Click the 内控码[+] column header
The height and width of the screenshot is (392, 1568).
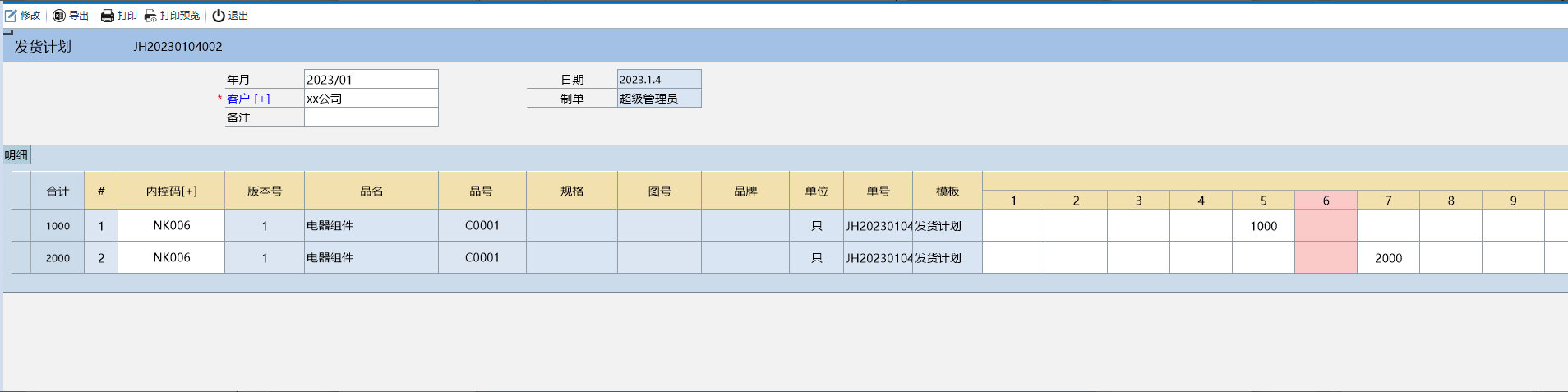171,191
